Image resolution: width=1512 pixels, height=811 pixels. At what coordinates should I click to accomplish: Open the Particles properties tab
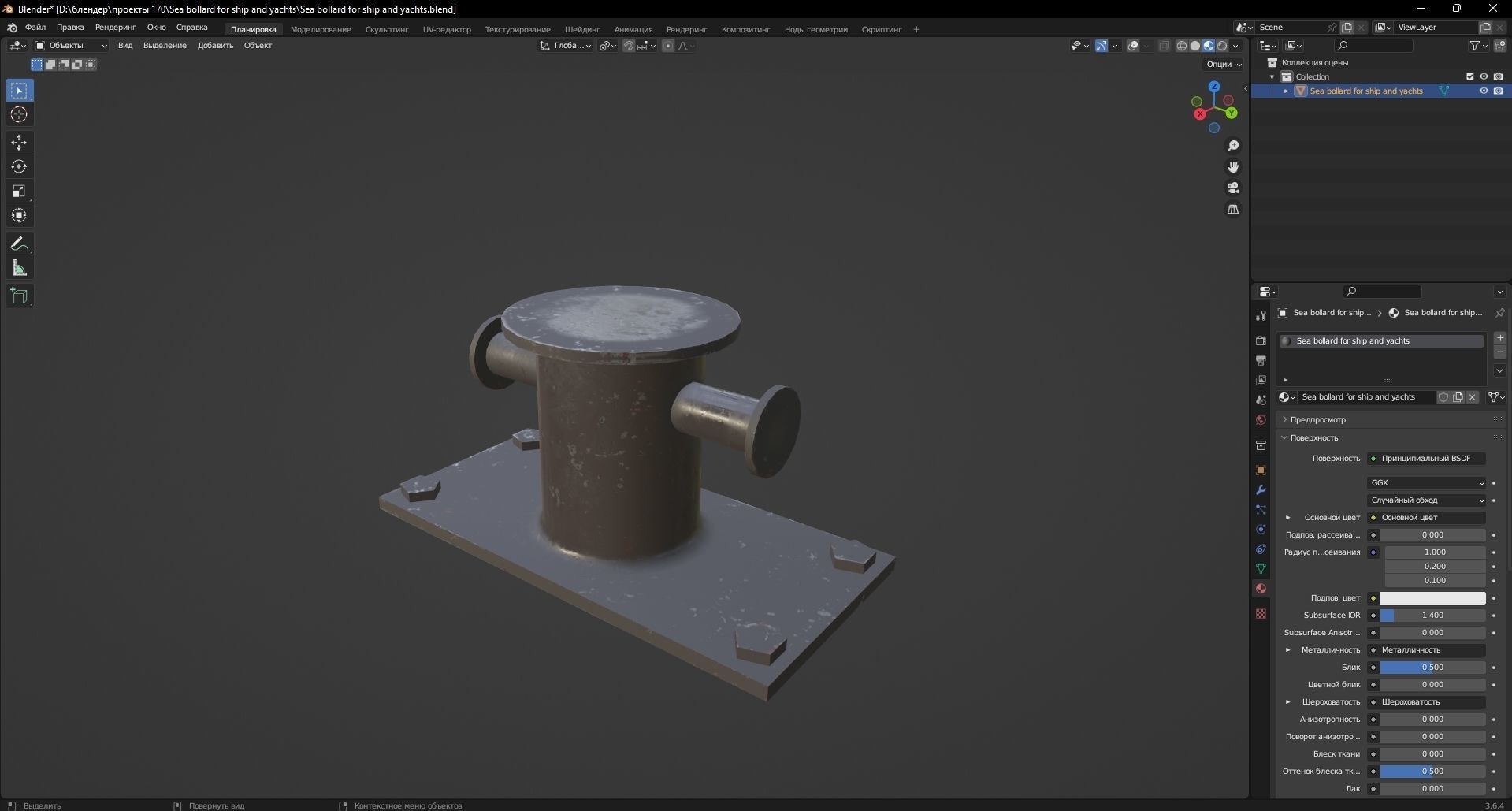[1261, 510]
